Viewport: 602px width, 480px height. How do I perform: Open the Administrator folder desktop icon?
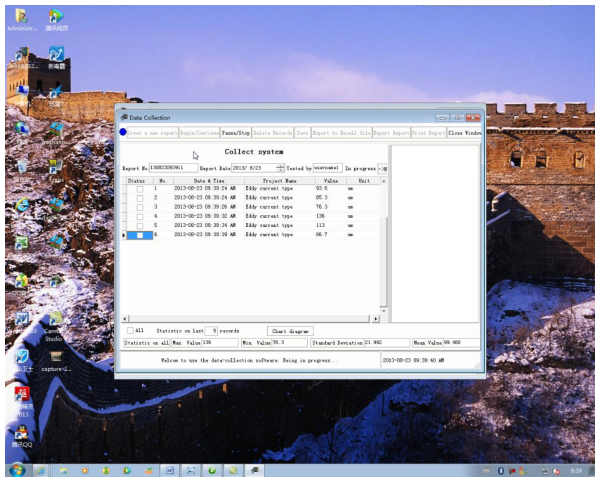(22, 20)
